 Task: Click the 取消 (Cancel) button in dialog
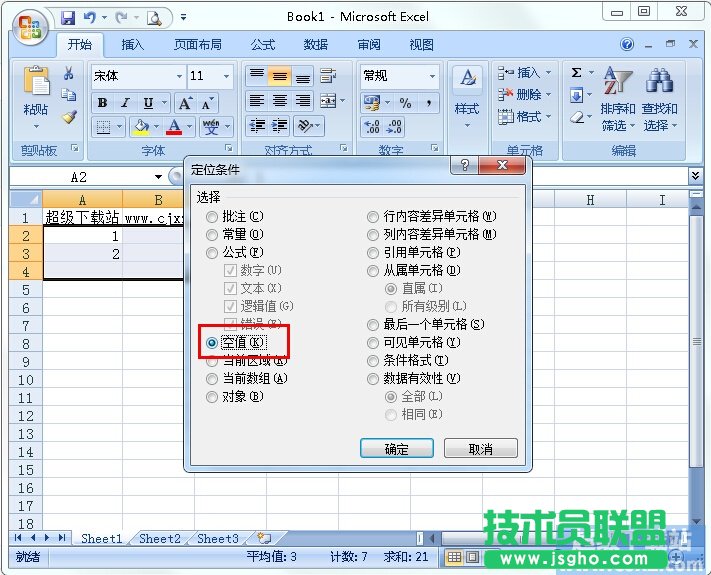[x=480, y=449]
